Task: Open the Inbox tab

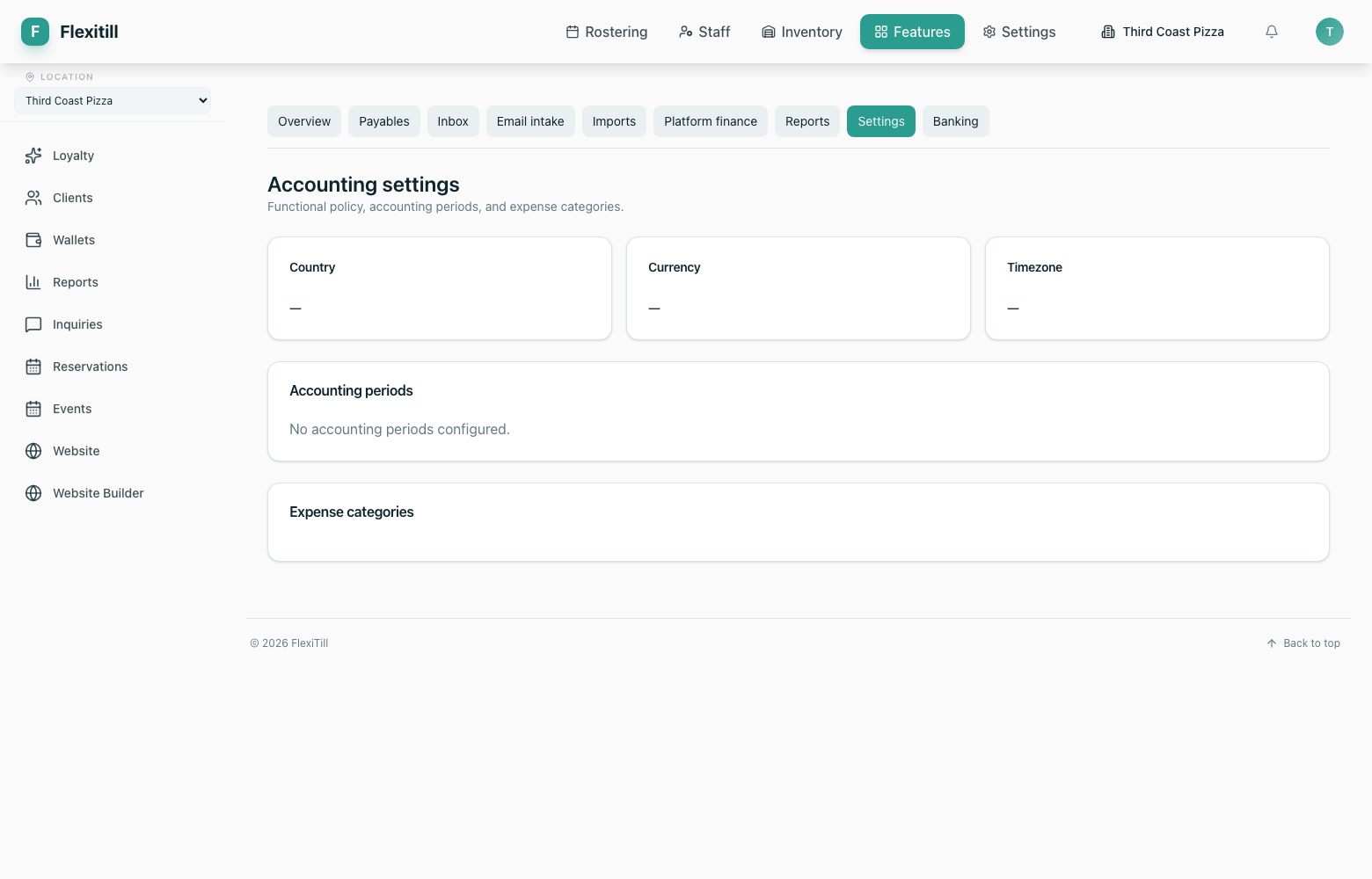Action: coord(453,121)
